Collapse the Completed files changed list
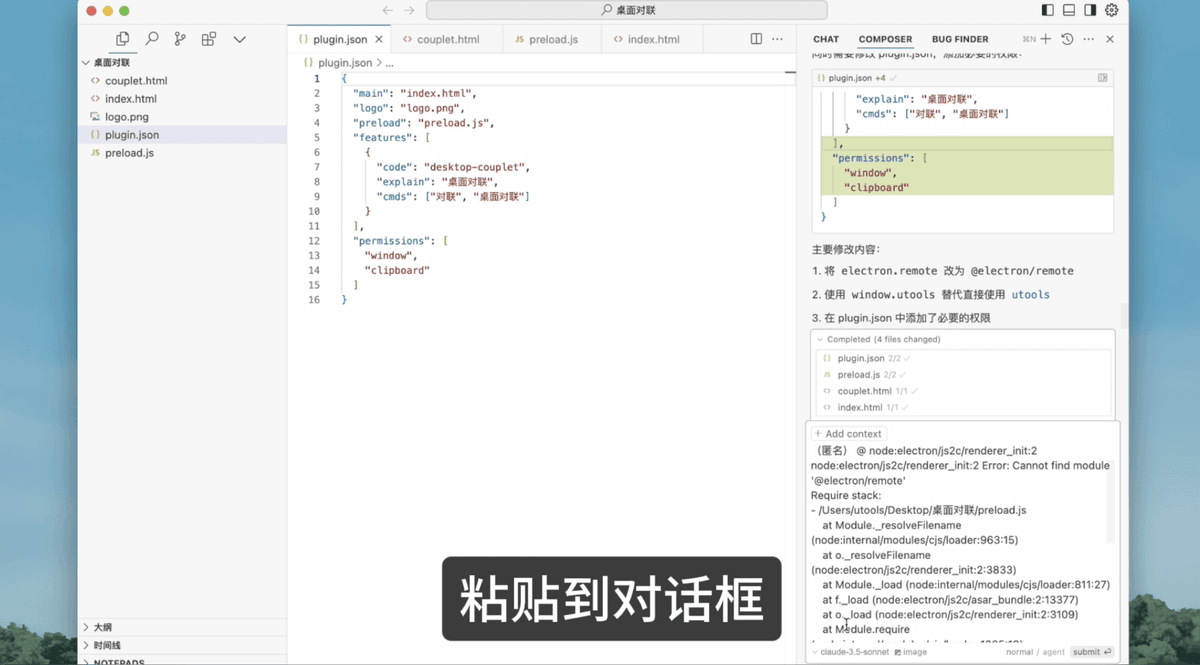Screen dimensions: 1200x665 coord(821,340)
